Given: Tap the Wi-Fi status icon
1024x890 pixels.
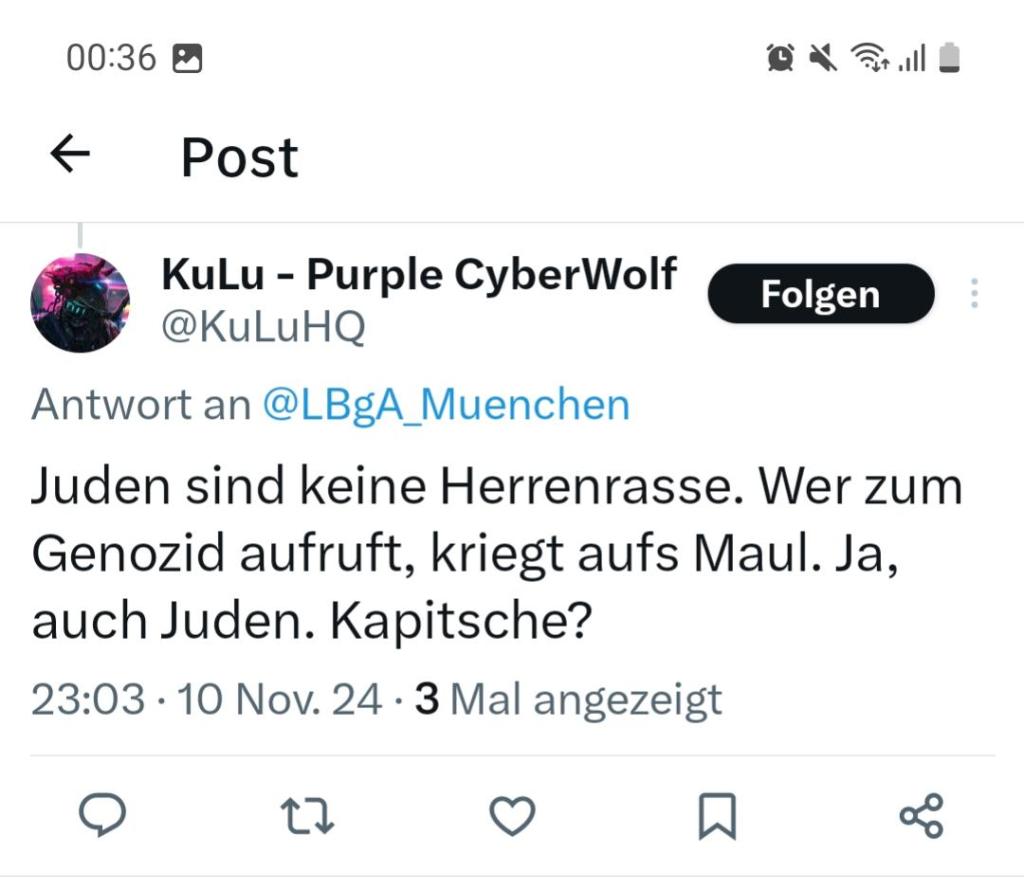Looking at the screenshot, I should [868, 59].
